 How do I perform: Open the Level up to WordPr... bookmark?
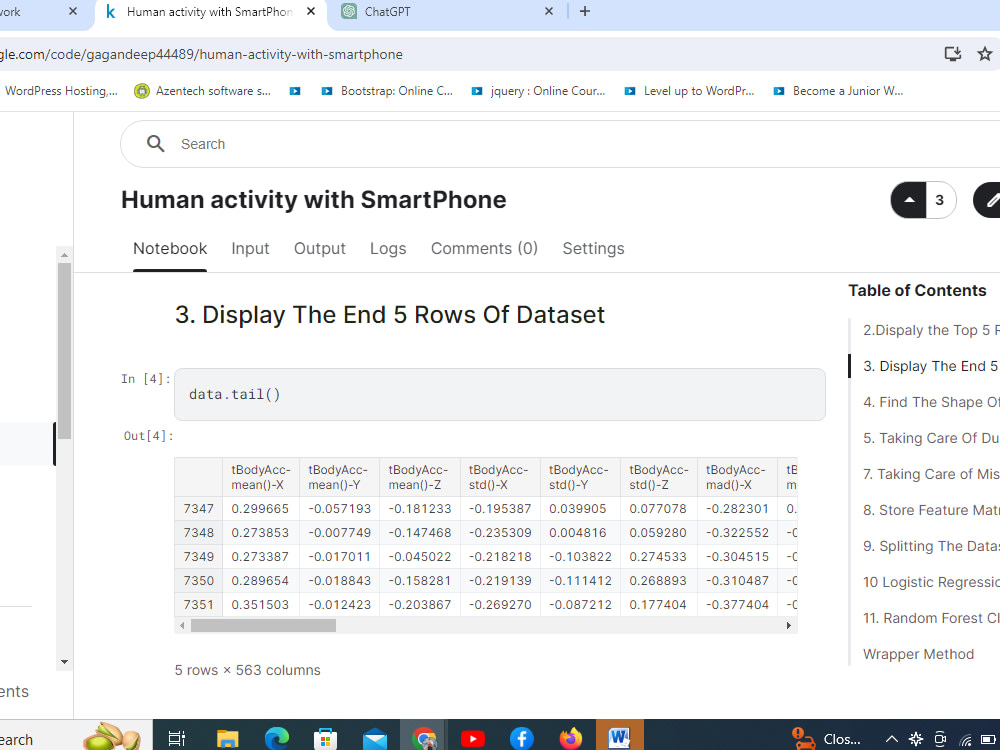click(x=689, y=91)
